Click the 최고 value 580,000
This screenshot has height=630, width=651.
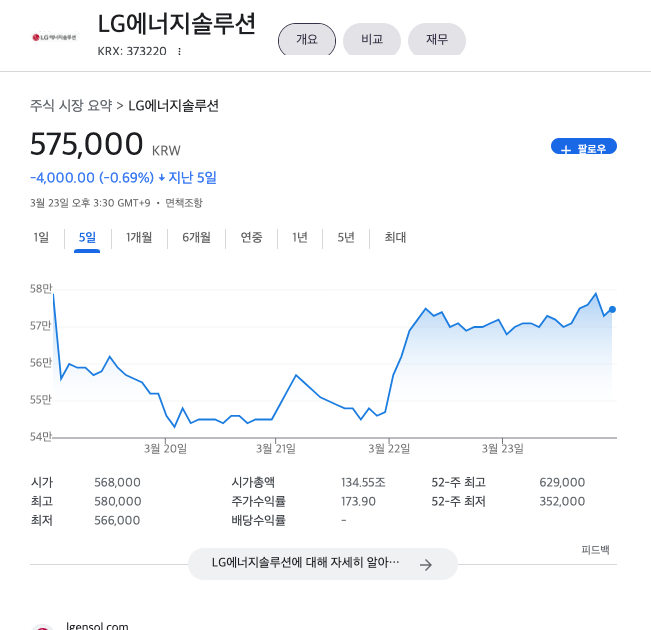tap(117, 501)
